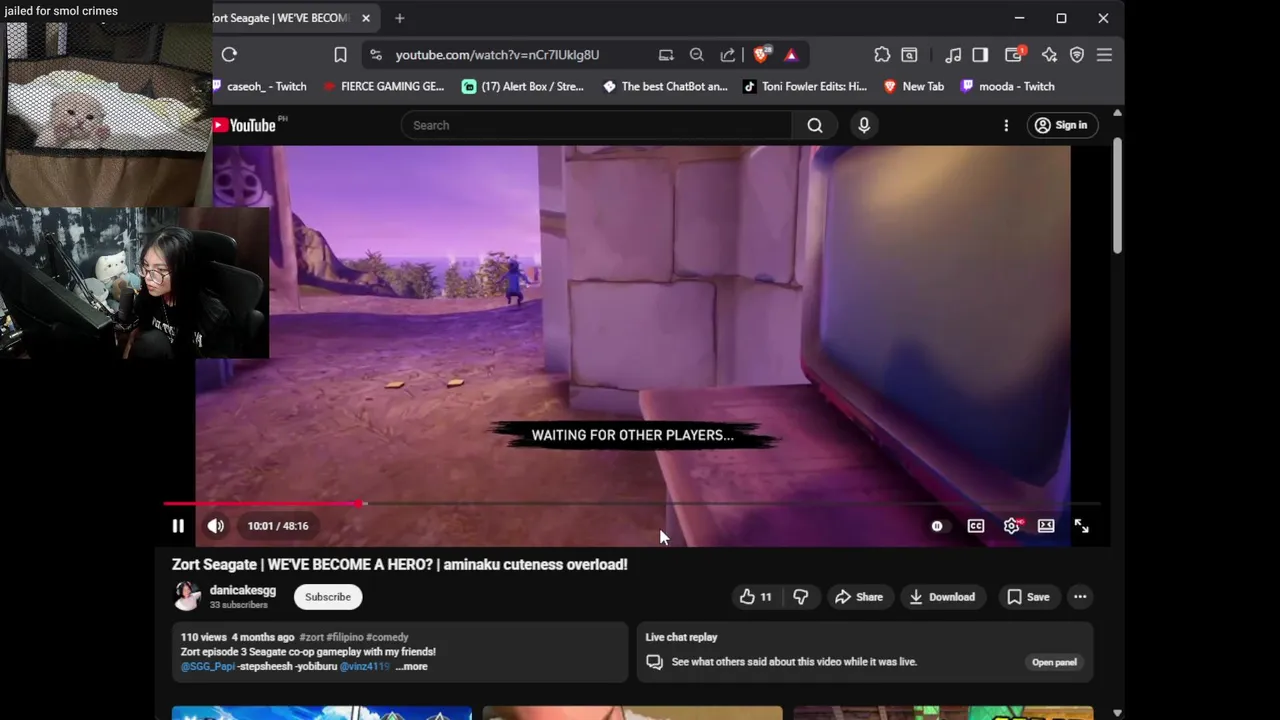Open Brave VPN shield icon
Screen dimensions: 1280x720
tap(1077, 55)
